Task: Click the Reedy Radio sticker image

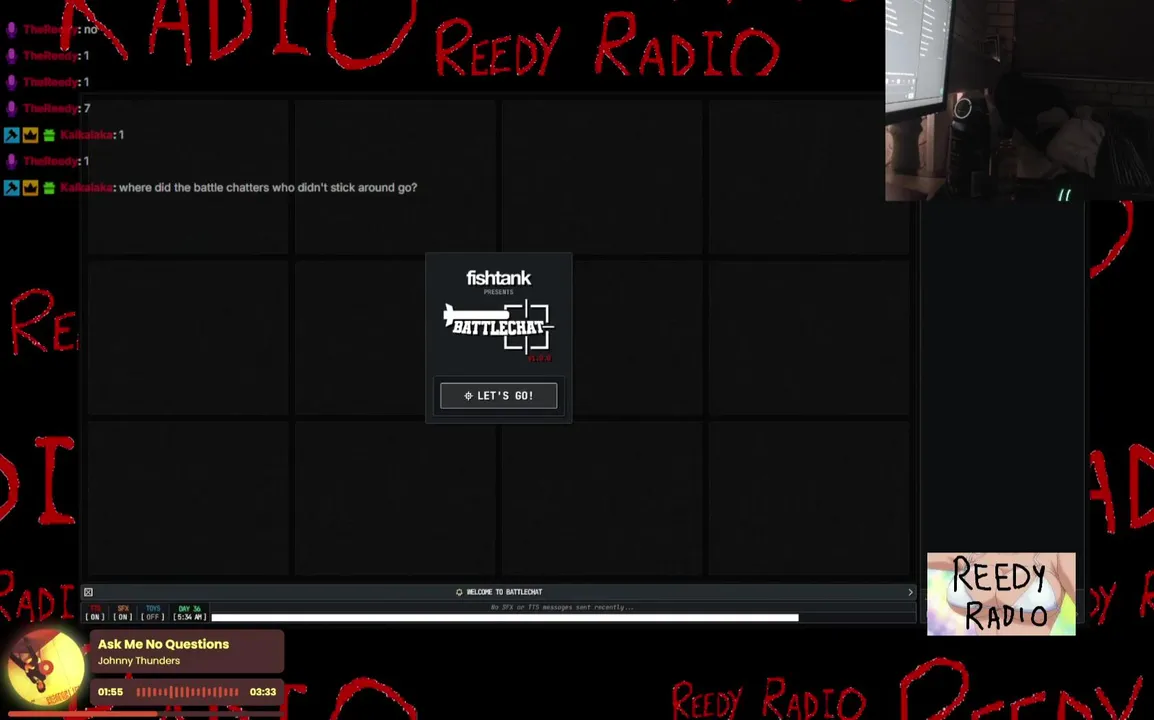Action: point(1001,594)
